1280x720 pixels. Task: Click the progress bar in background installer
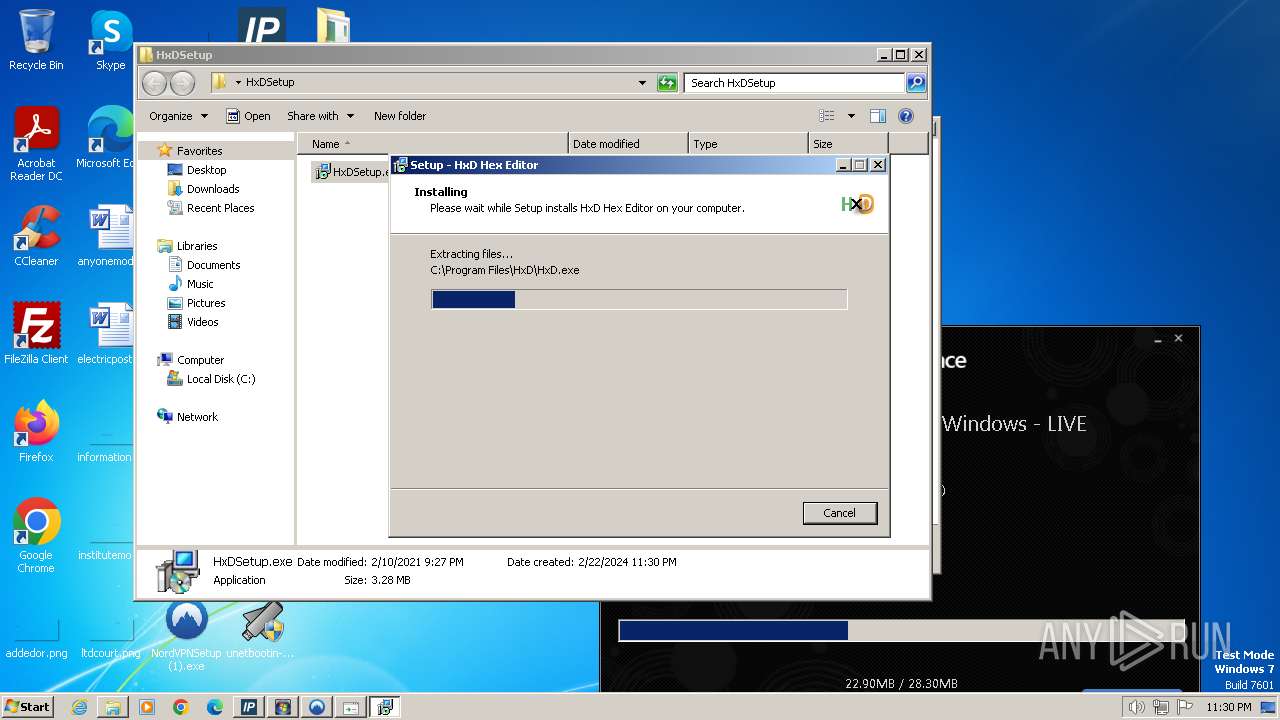coord(900,630)
